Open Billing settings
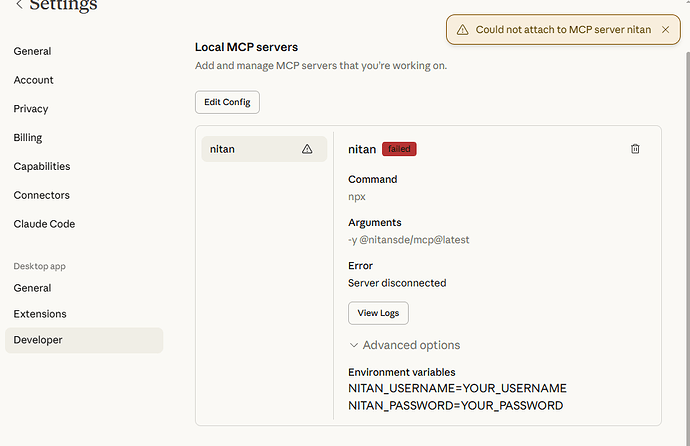Viewport: 690px width, 446px height. point(28,138)
